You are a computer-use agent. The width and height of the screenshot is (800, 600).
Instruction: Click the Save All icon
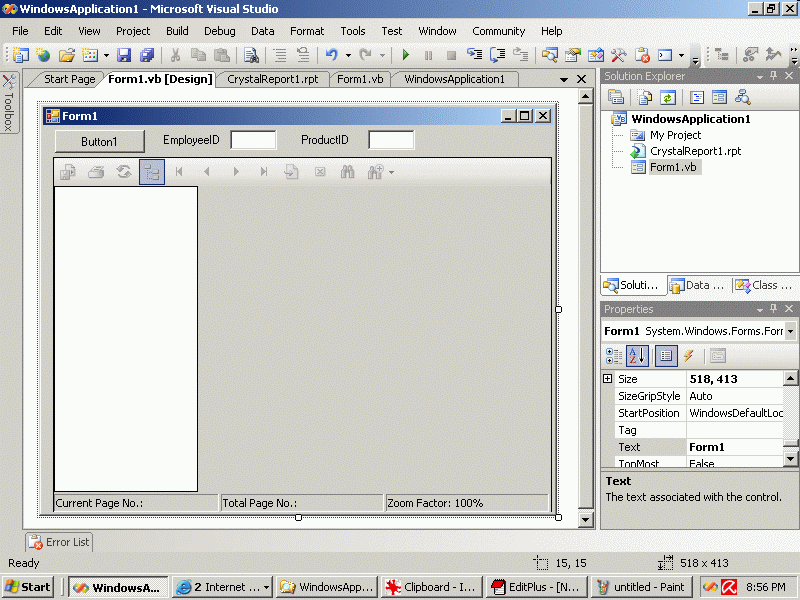[147, 55]
